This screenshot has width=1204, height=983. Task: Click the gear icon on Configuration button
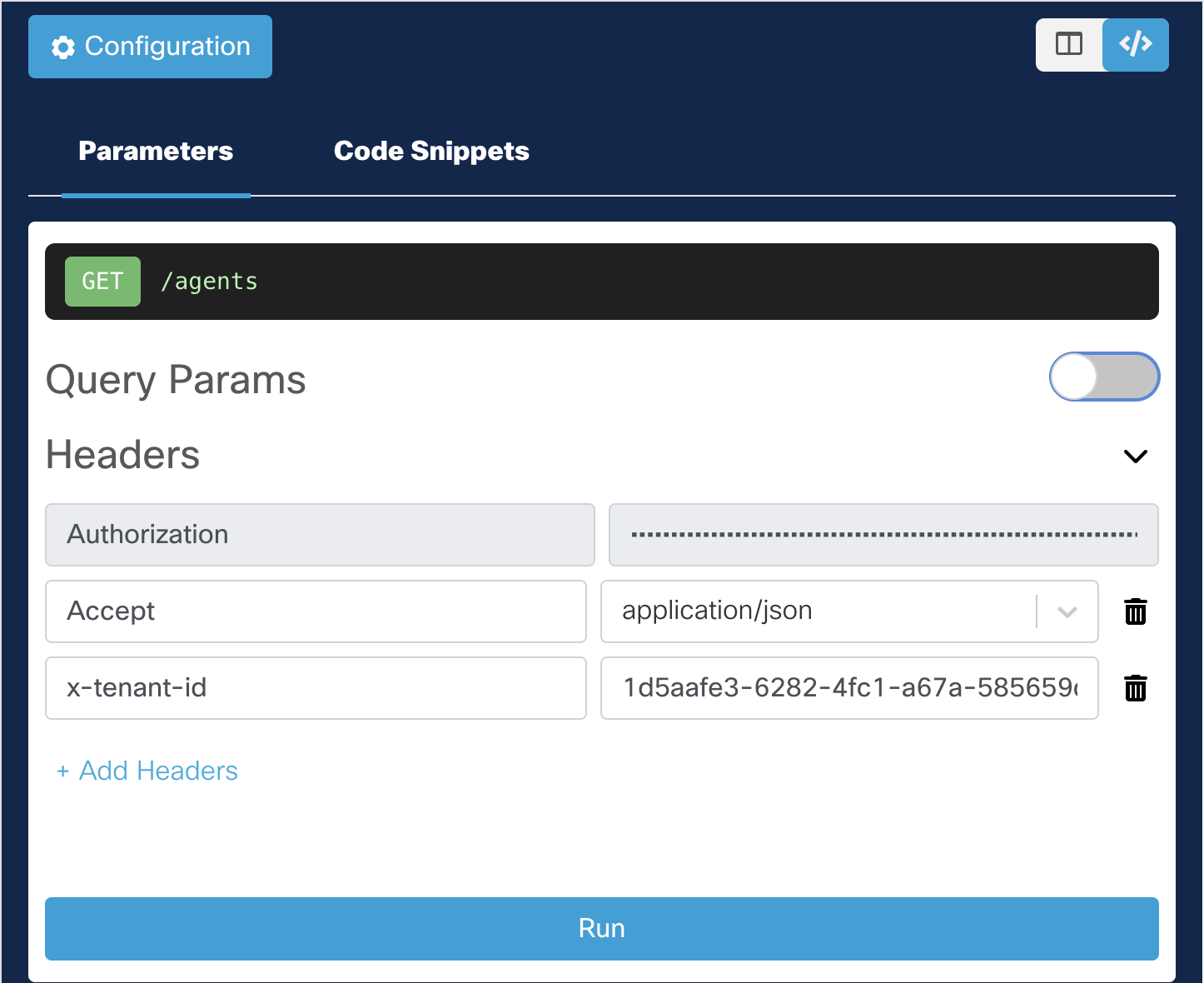tap(62, 47)
